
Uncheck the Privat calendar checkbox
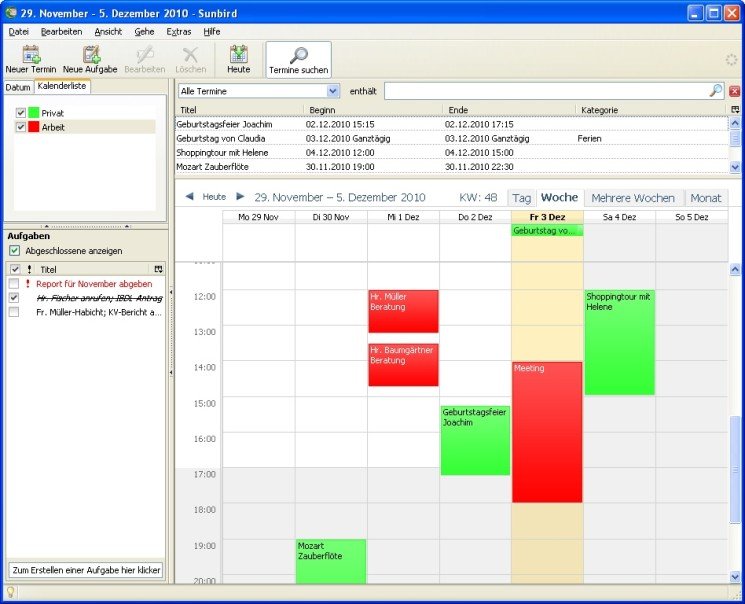(21, 113)
